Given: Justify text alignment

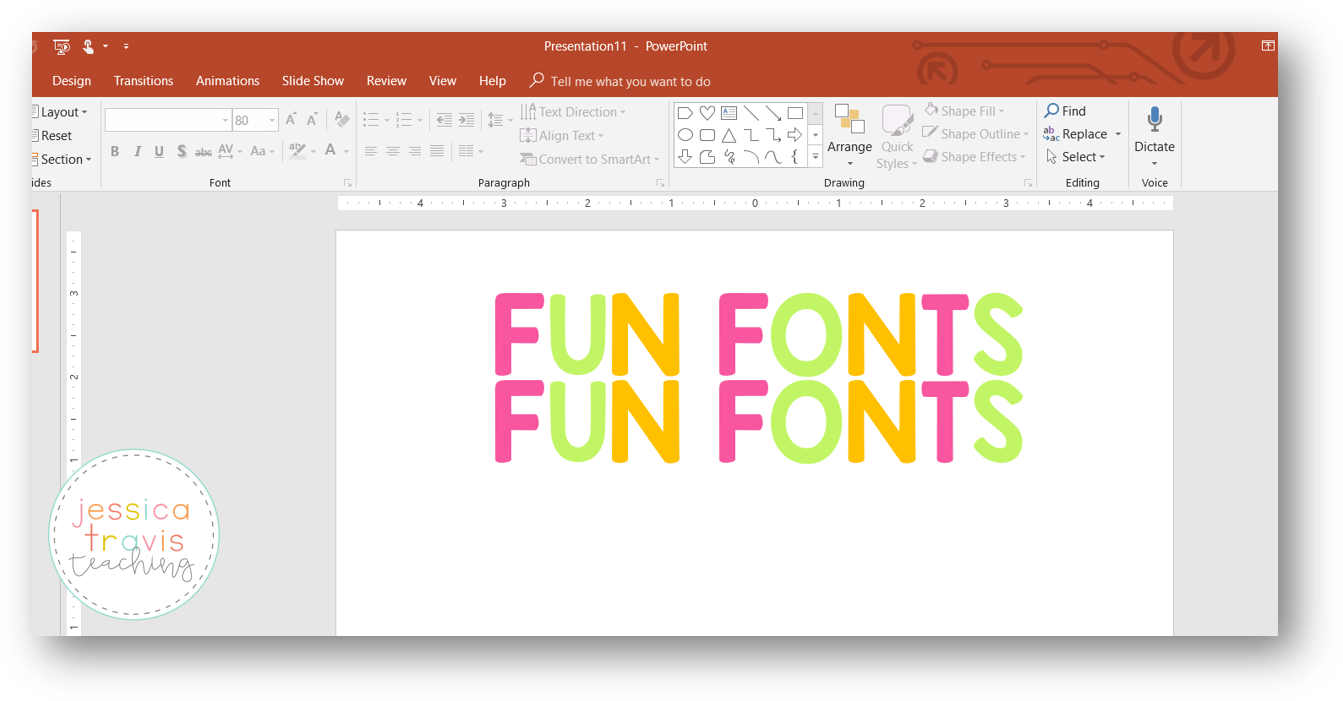Looking at the screenshot, I should (437, 151).
